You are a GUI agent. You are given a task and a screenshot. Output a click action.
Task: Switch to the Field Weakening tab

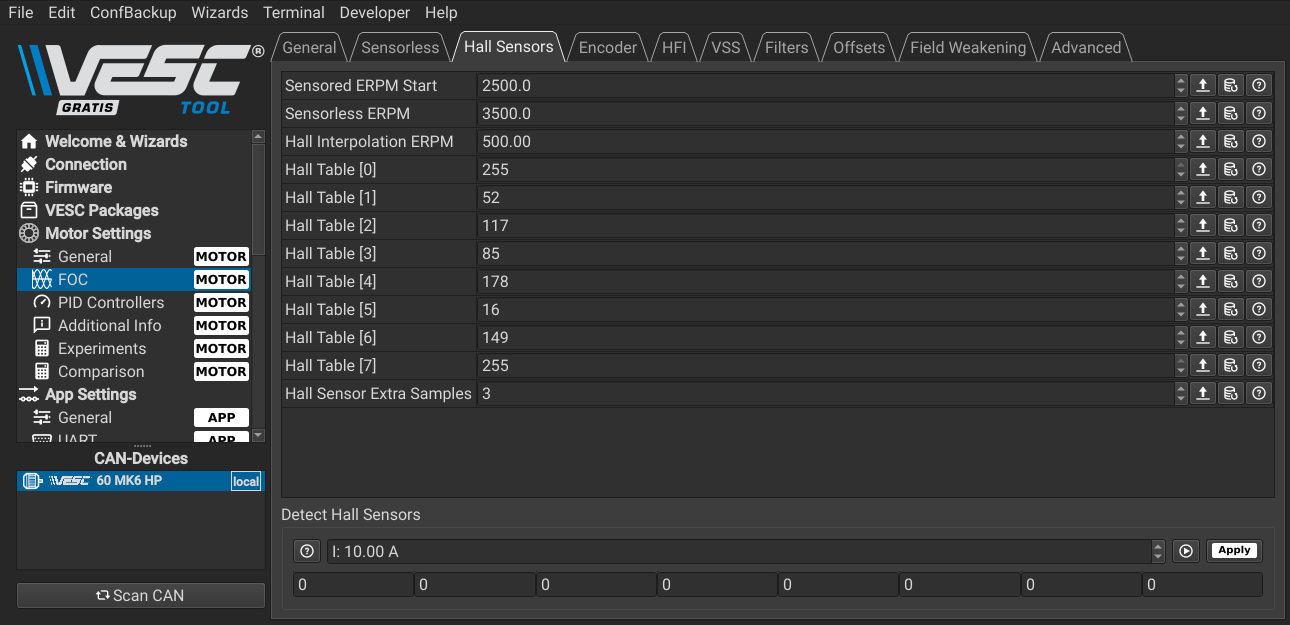[x=968, y=47]
